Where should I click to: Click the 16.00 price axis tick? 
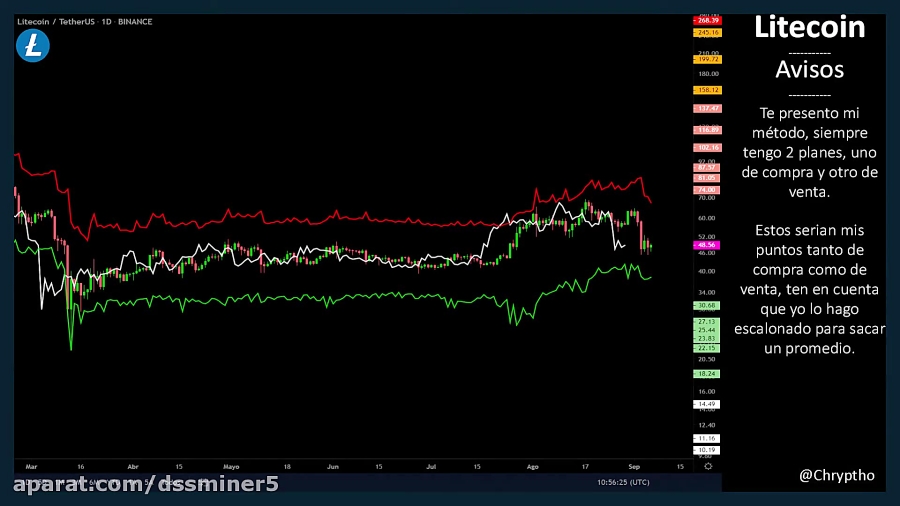(x=707, y=392)
